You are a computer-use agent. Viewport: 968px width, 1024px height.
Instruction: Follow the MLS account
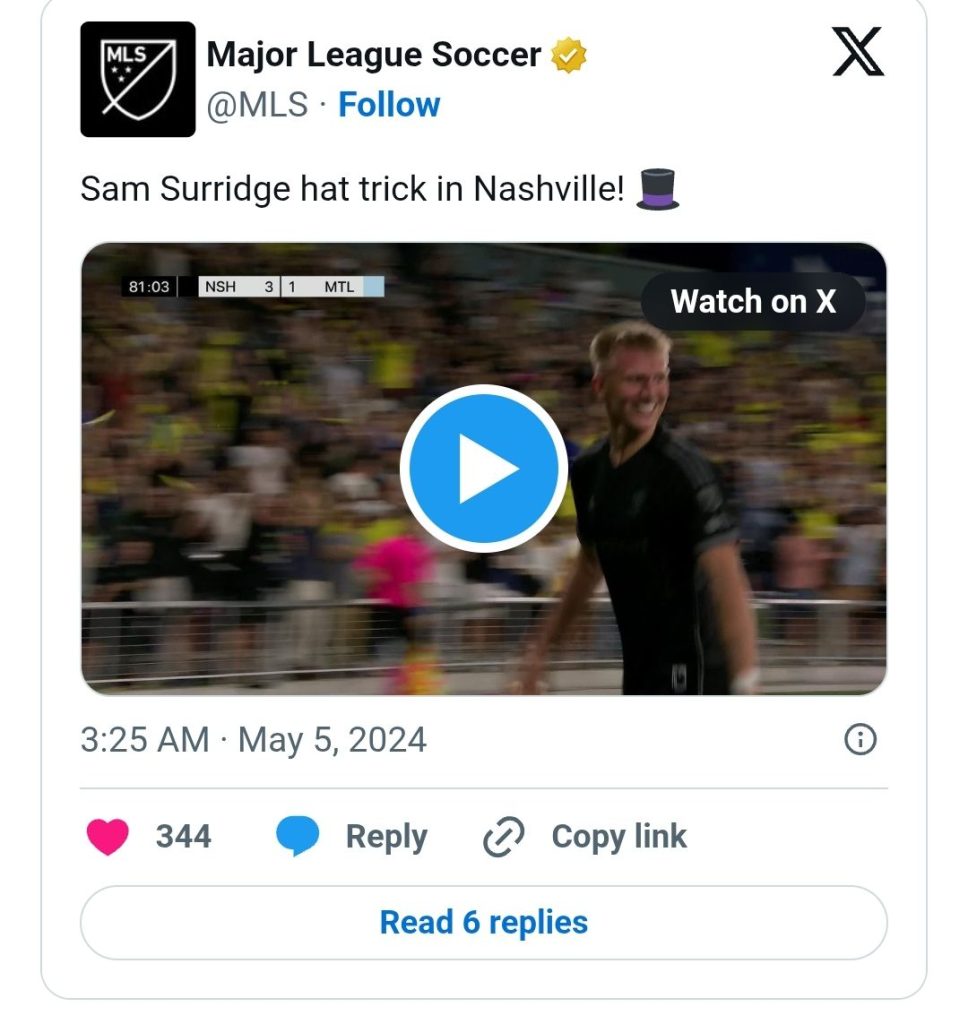click(x=389, y=105)
